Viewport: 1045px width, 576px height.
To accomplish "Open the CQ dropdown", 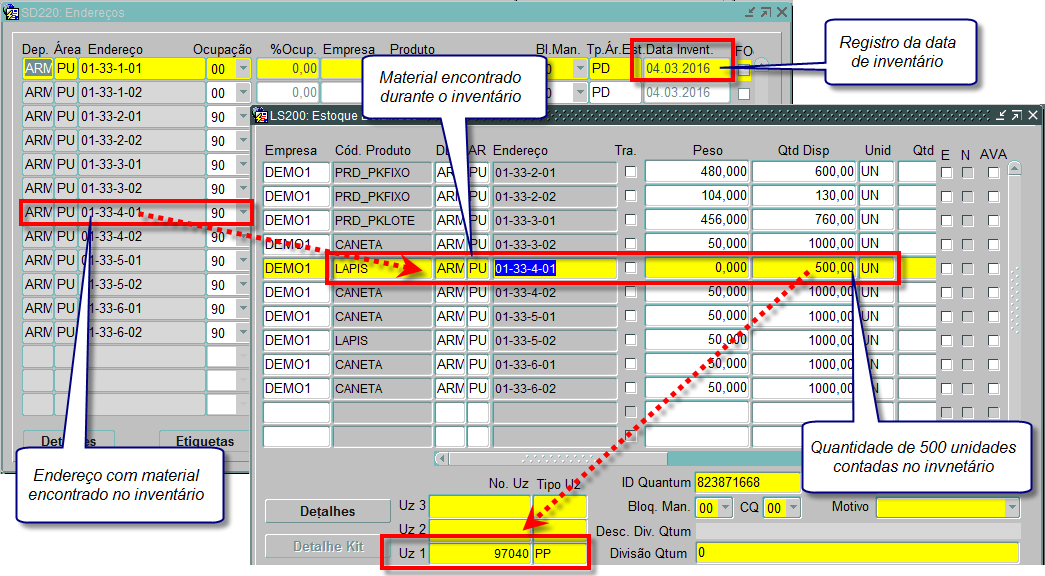I will (x=793, y=508).
